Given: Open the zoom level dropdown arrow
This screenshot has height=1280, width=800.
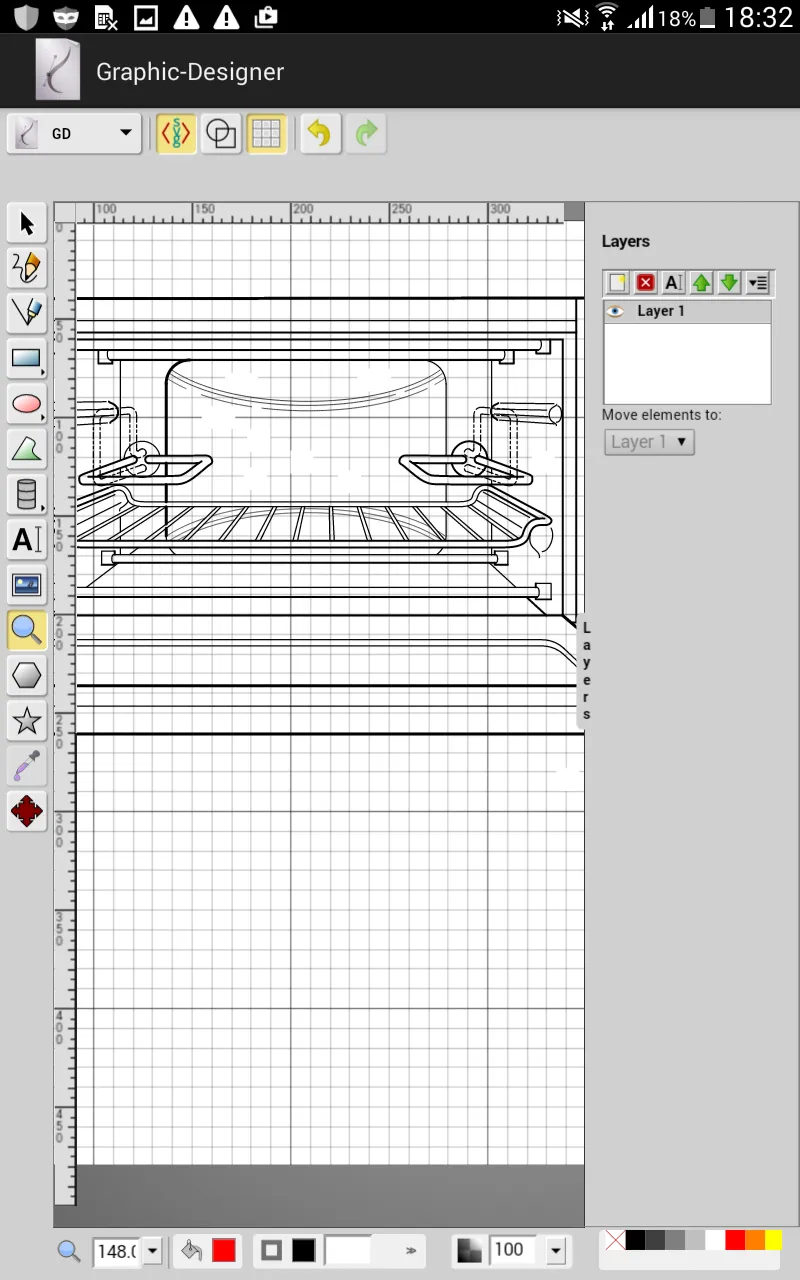Looking at the screenshot, I should (153, 1251).
